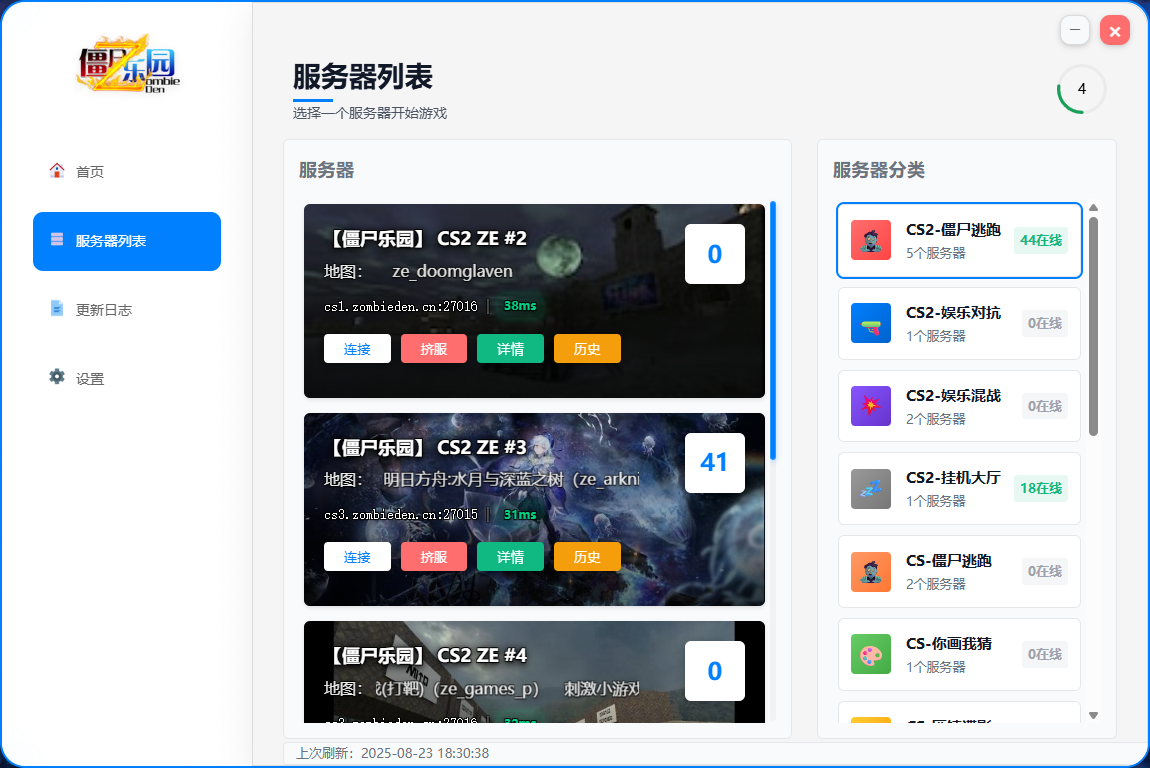Click the 0在线 badge of CS2-娱乐对抗
This screenshot has width=1150, height=768.
point(1044,323)
